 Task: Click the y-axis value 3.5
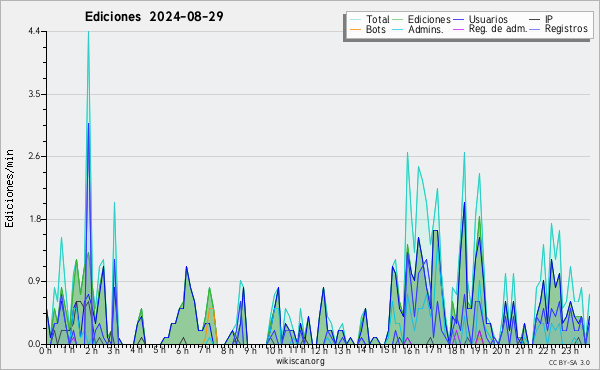click(x=34, y=94)
